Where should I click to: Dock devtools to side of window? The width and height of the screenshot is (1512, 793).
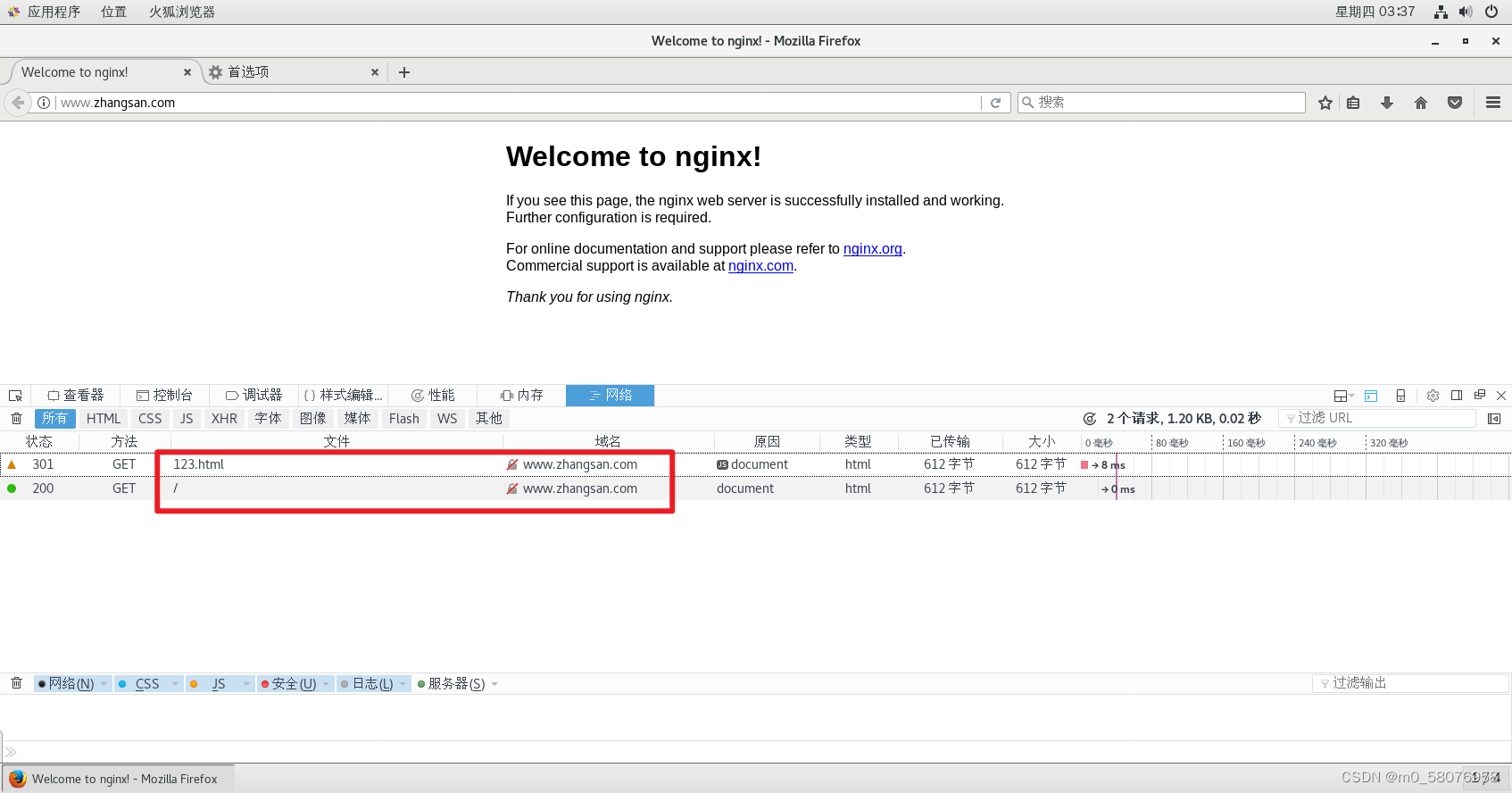point(1457,396)
